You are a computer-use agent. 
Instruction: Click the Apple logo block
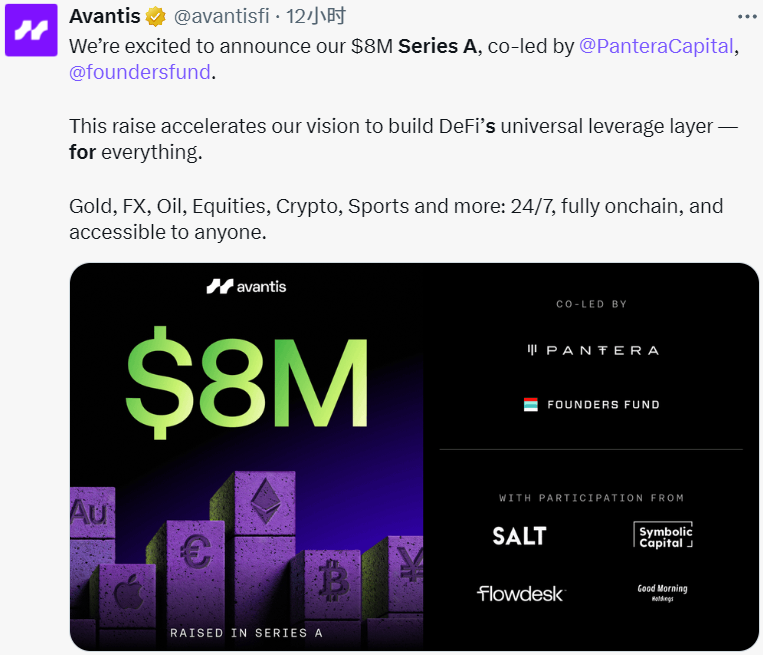(128, 593)
